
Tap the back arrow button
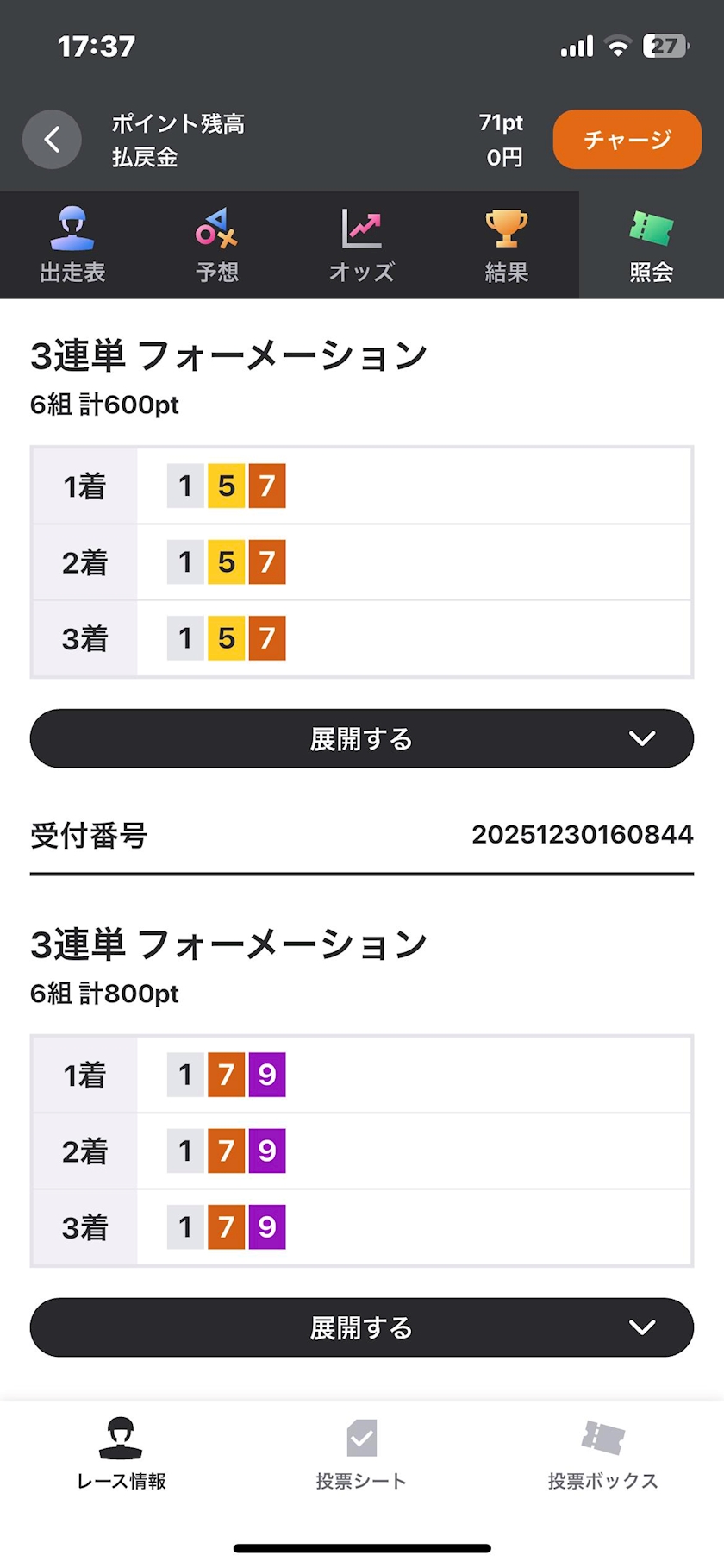[52, 139]
